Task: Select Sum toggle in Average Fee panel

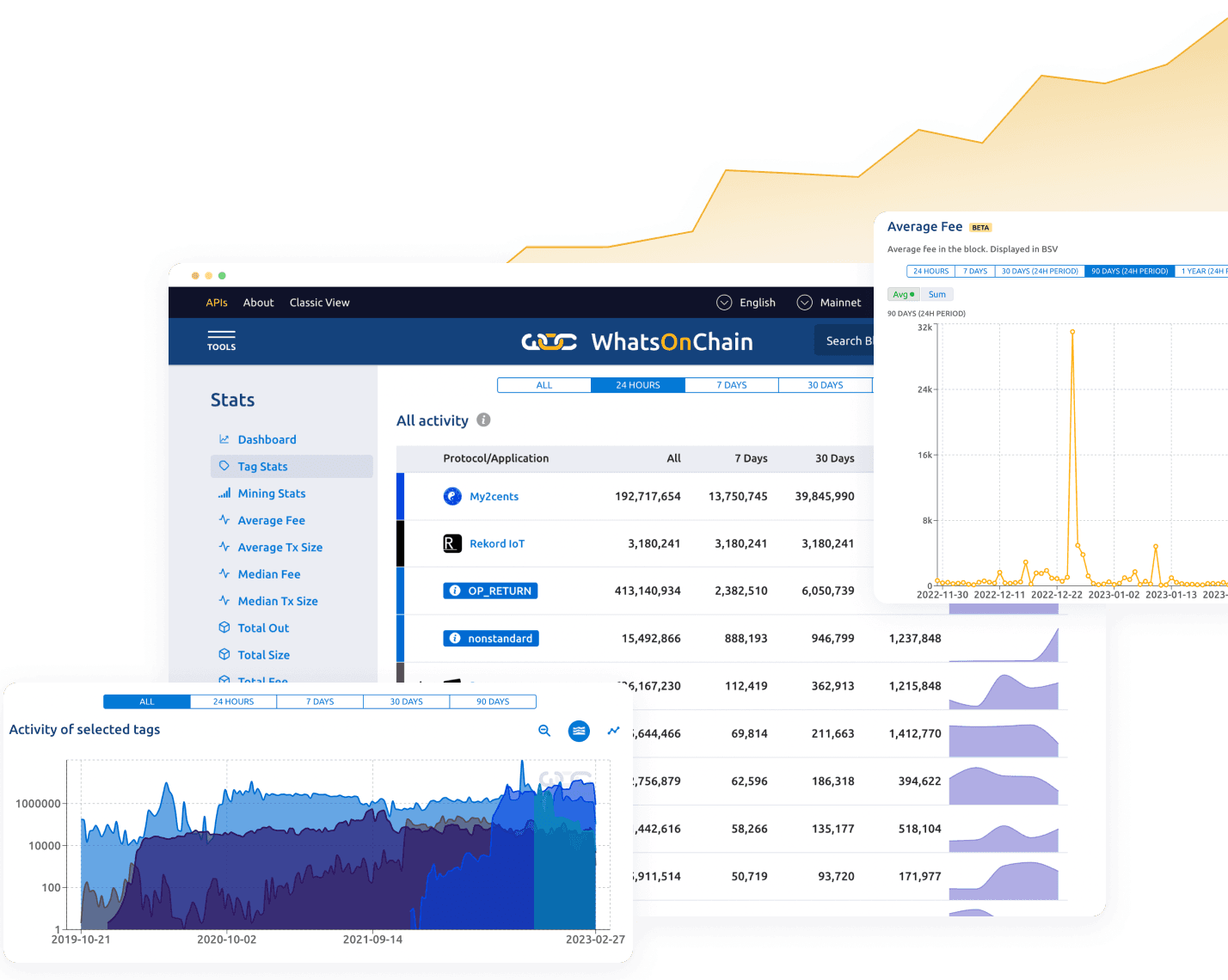Action: point(936,294)
